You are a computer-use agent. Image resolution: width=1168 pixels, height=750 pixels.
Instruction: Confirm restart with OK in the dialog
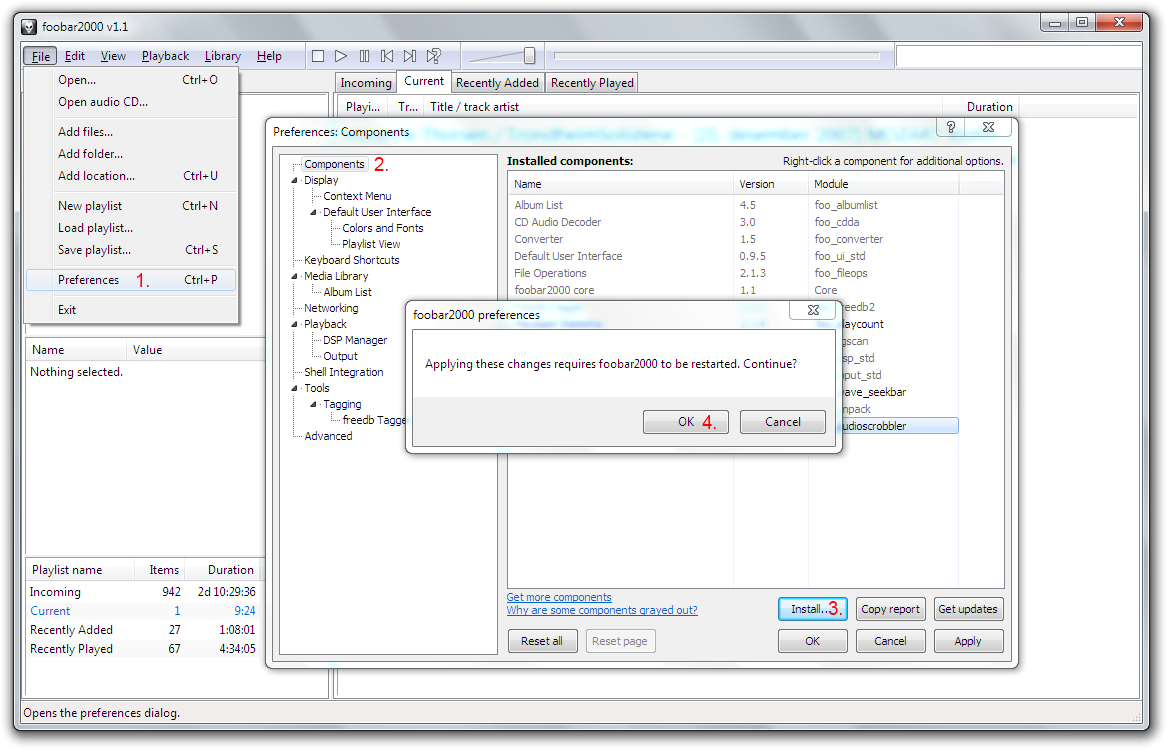[x=685, y=422]
